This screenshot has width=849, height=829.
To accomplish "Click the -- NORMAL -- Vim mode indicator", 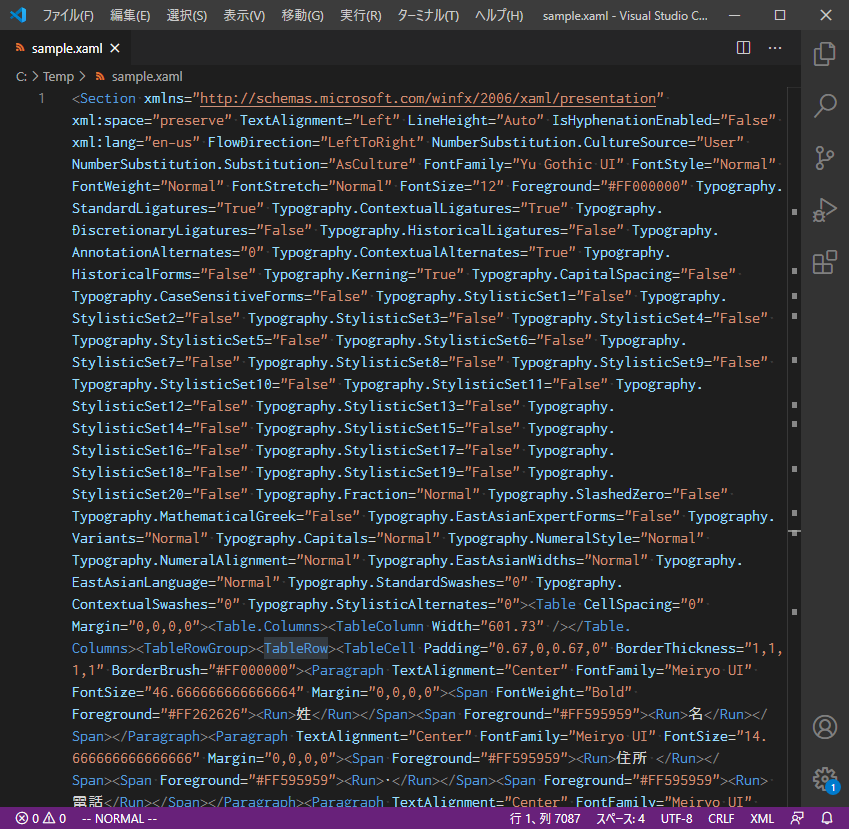I will pos(119,818).
